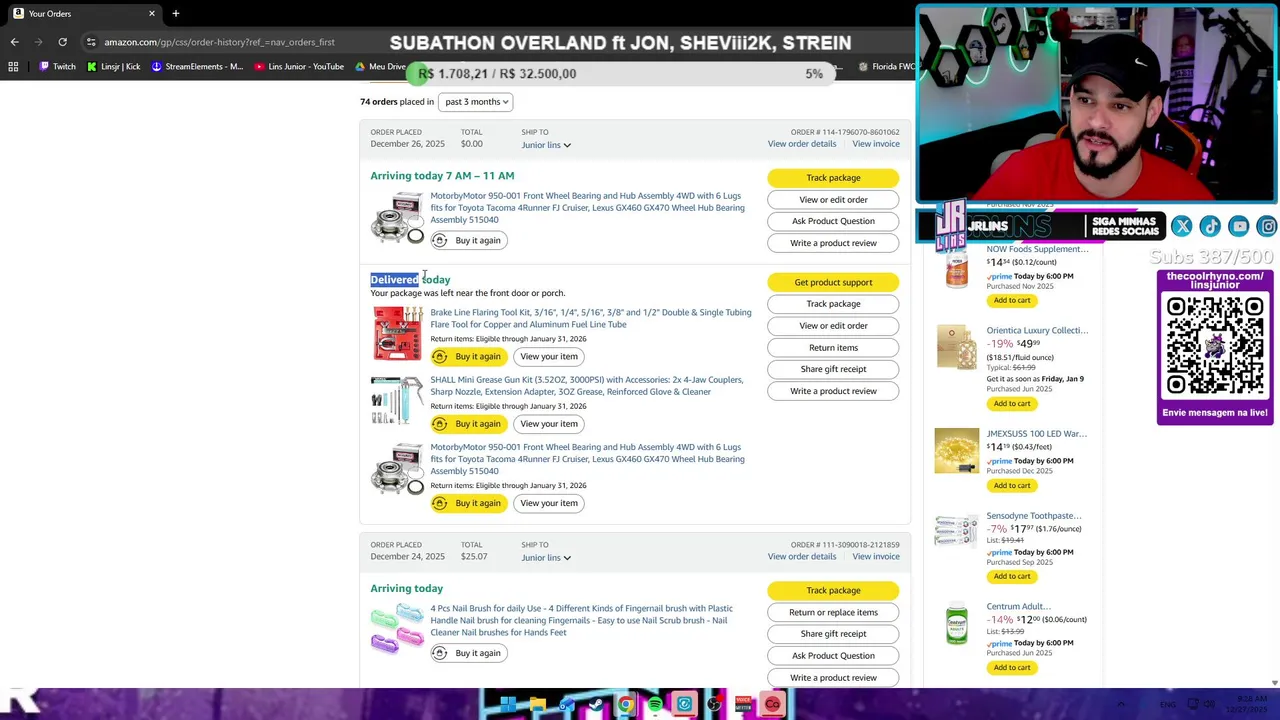Open Chrome from the taskbar
1280x720 pixels.
coord(625,705)
